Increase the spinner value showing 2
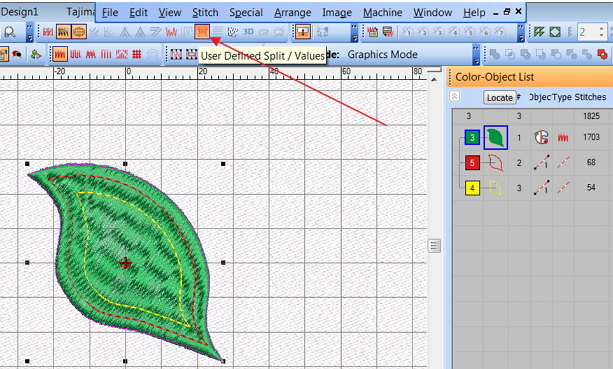 click(602, 28)
